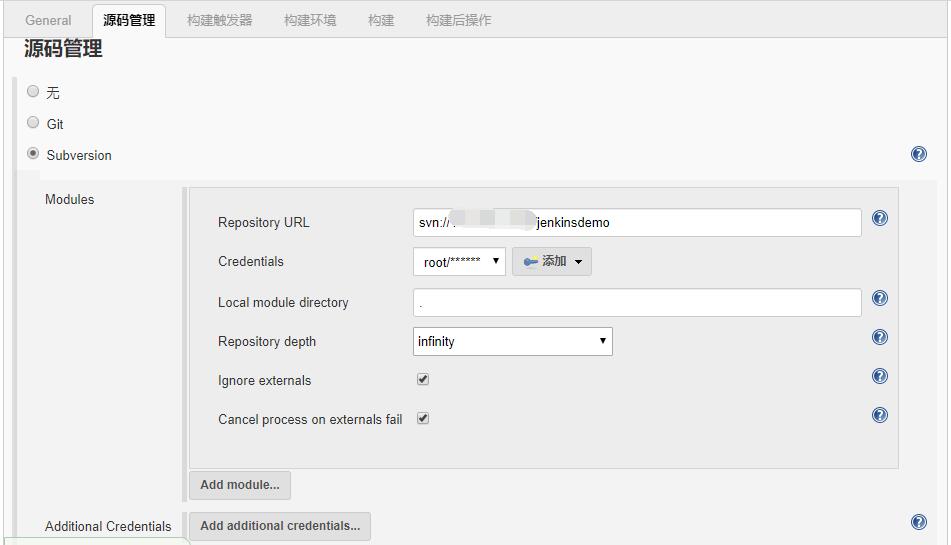Click the Add module... button
Image resolution: width=951 pixels, height=545 pixels.
pyautogui.click(x=240, y=485)
